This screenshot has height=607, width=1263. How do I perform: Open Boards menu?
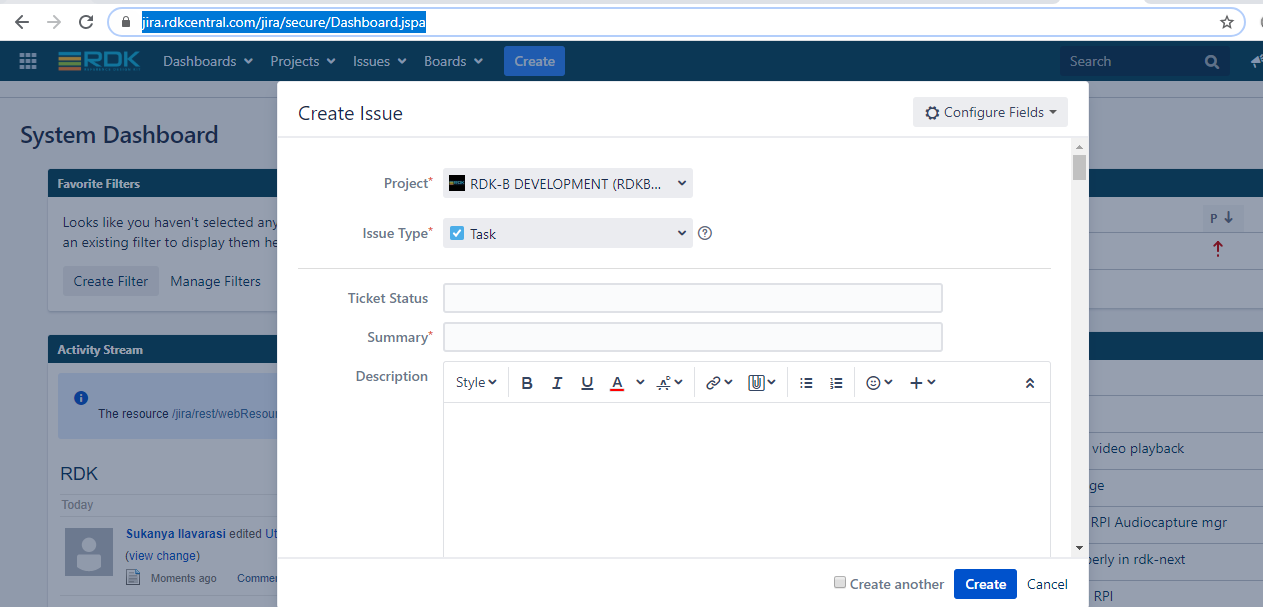[454, 61]
